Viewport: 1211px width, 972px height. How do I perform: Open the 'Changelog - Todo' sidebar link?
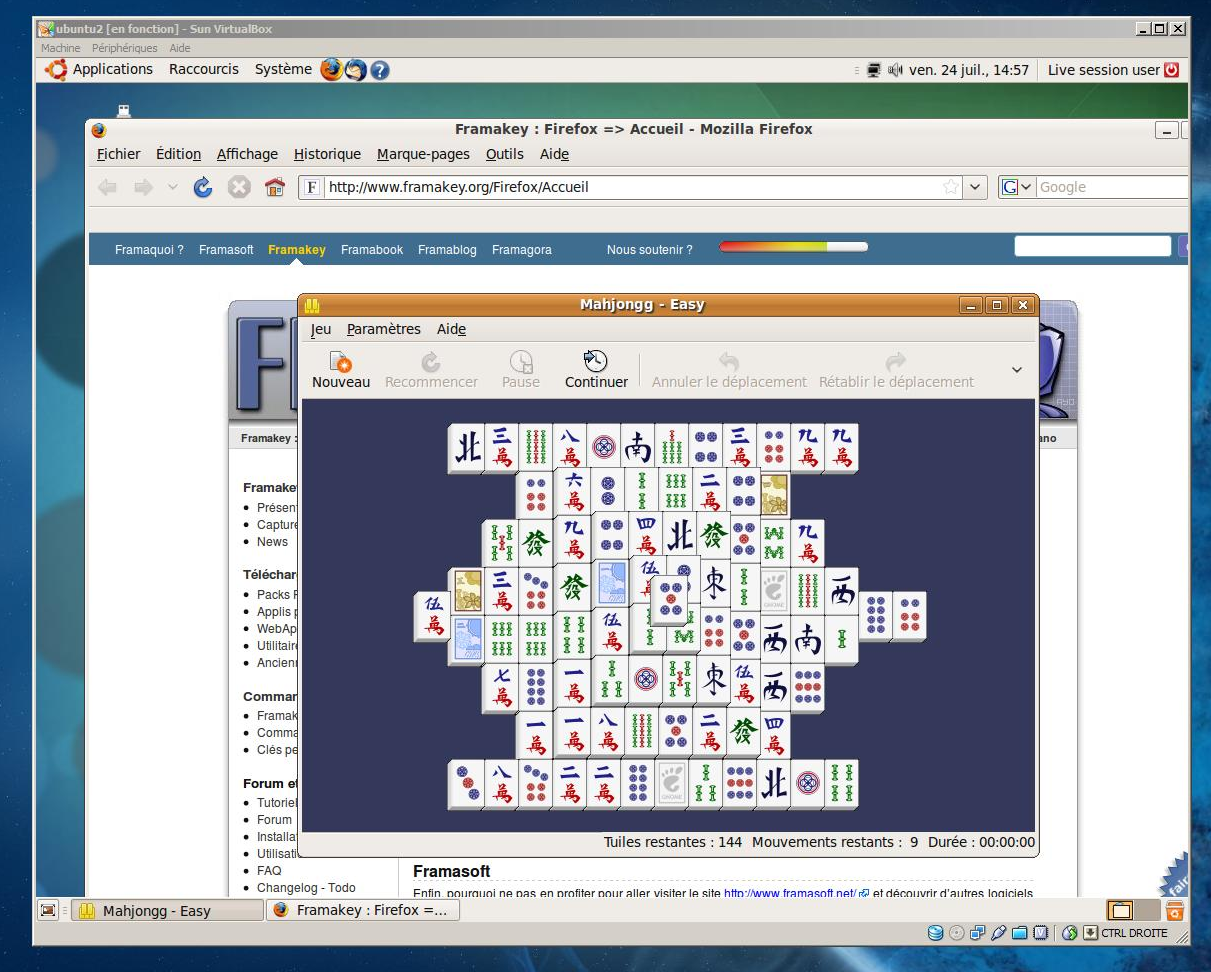point(306,888)
